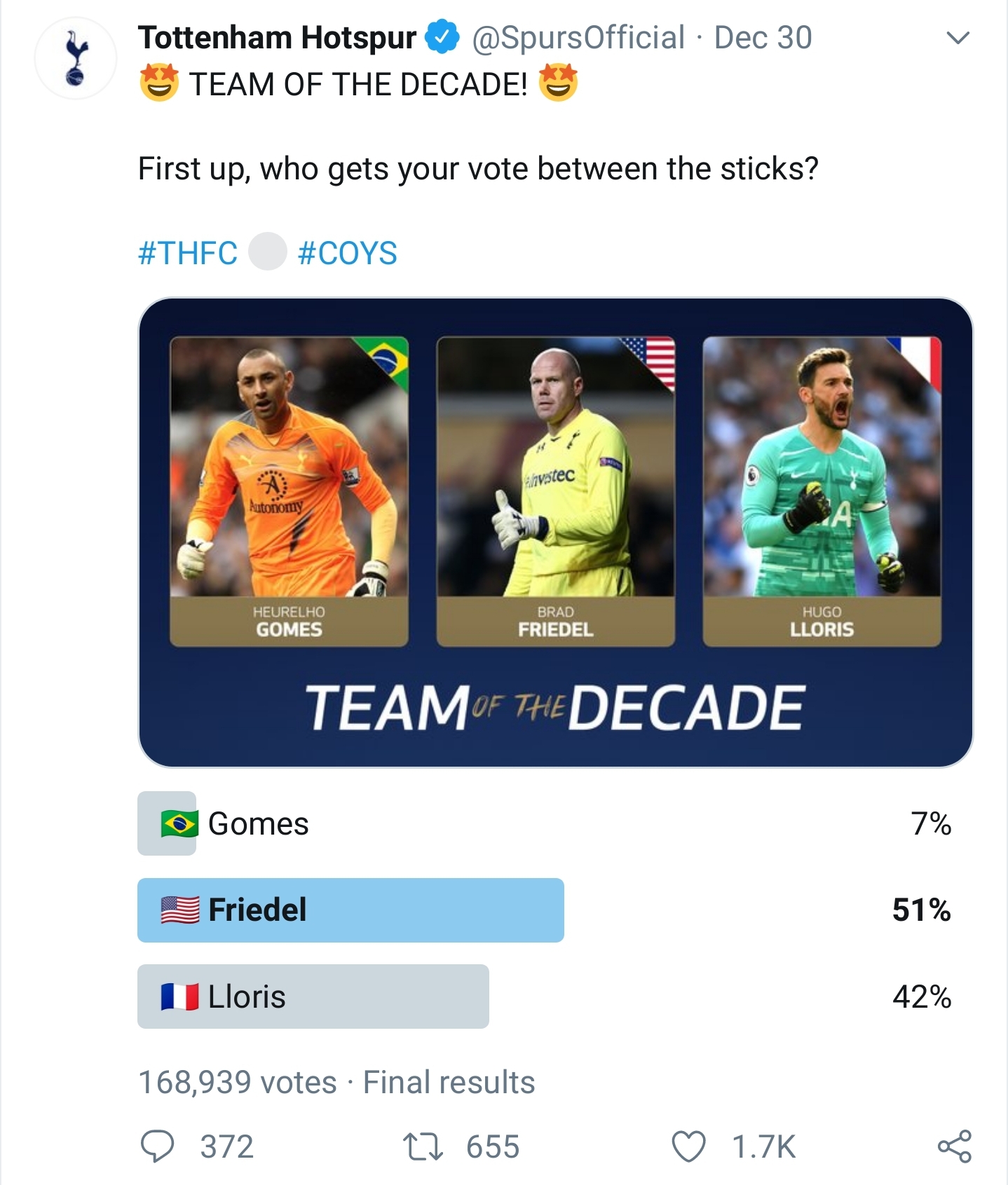The image size is (1008, 1185).
Task: Open the Hugo Lloris player card
Action: coord(822,491)
